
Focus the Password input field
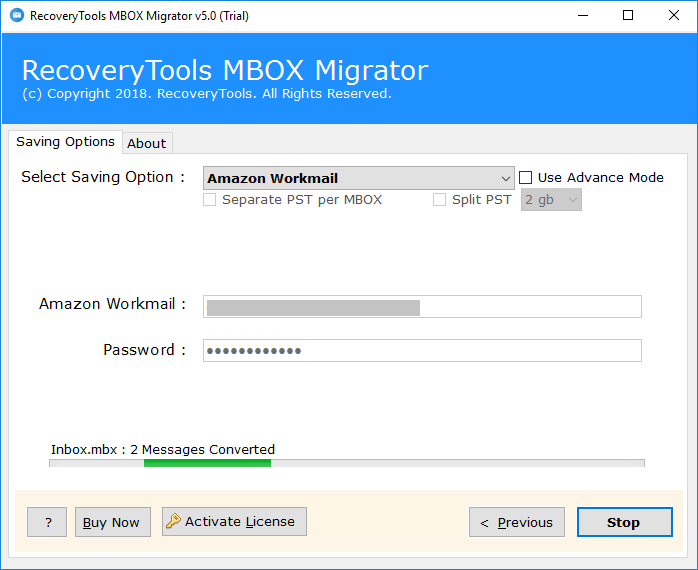click(x=422, y=350)
